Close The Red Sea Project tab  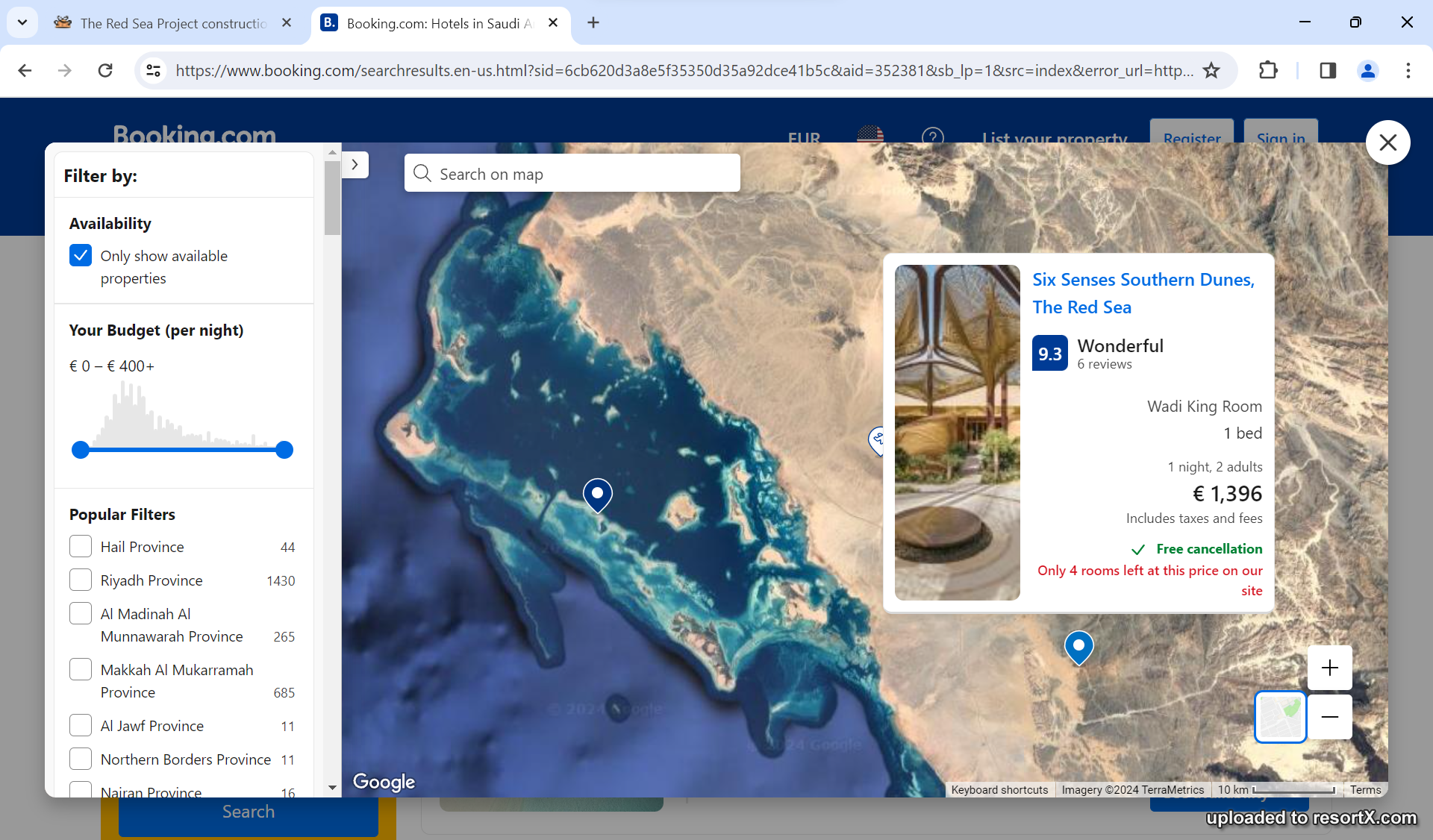point(287,23)
